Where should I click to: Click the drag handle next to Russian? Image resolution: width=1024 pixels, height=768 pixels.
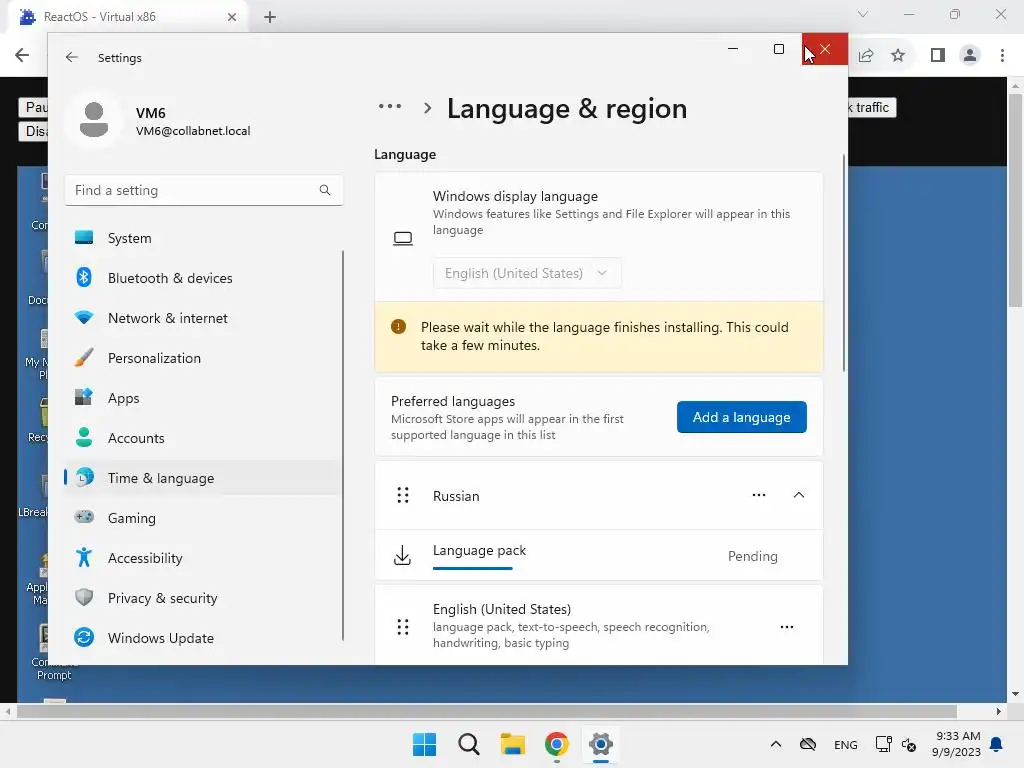tap(403, 495)
